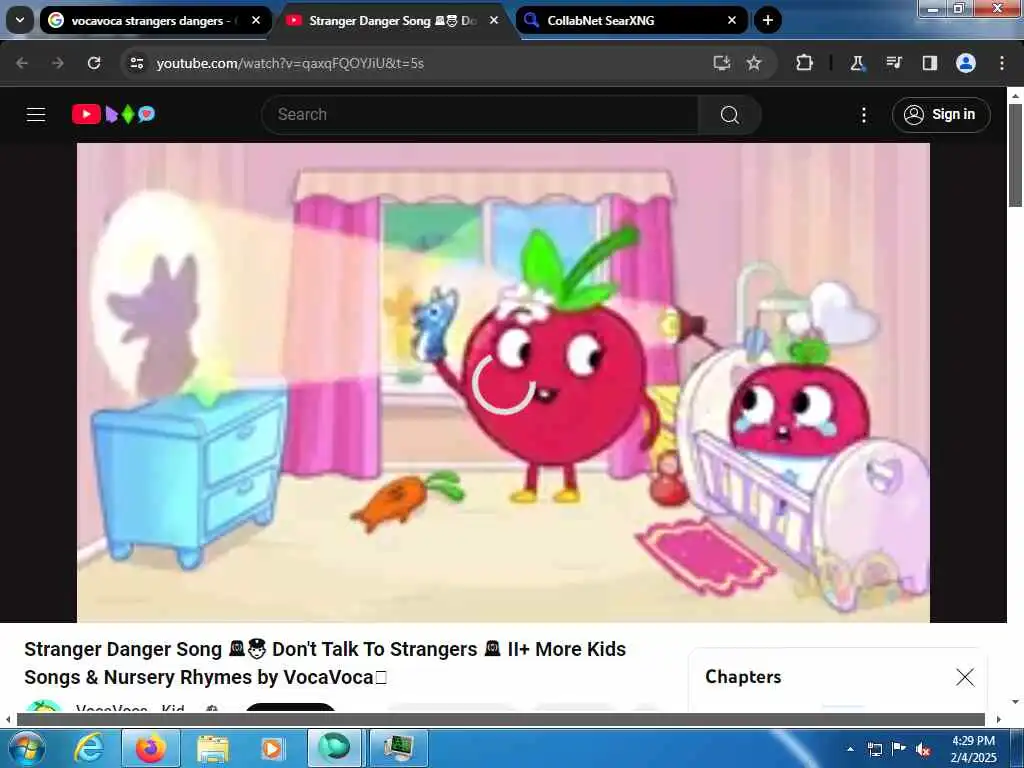This screenshot has width=1024, height=768.
Task: Click the scroll right arrow
Action: click(998, 719)
